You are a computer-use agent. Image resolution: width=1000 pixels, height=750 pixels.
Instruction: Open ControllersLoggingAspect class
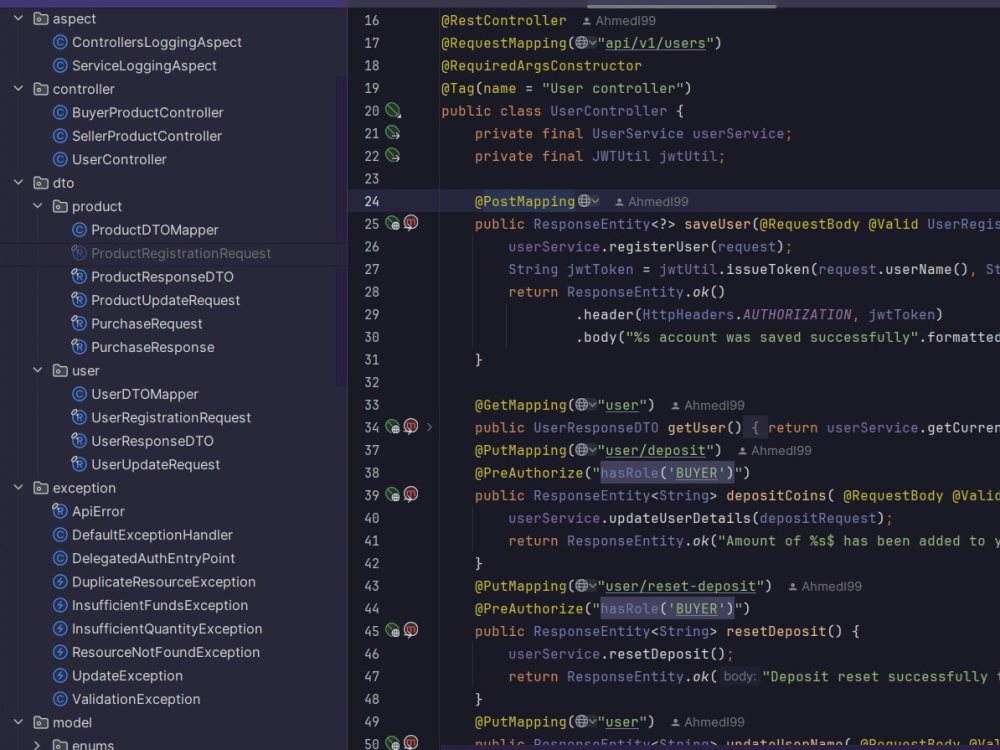(x=156, y=42)
